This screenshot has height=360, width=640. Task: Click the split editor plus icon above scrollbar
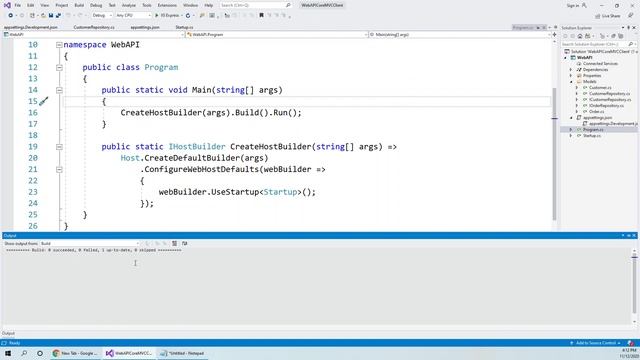click(x=554, y=35)
